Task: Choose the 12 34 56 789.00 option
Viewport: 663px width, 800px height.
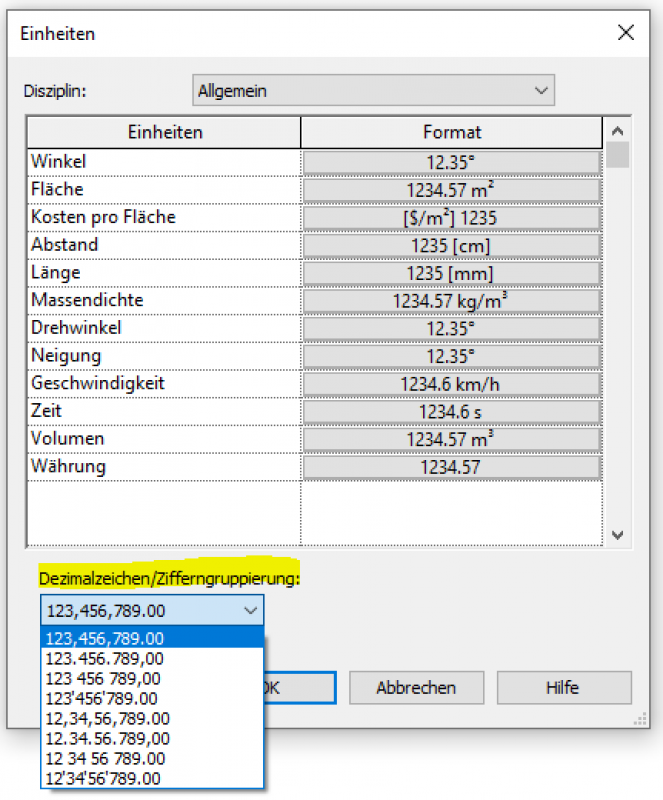Action: (107, 758)
